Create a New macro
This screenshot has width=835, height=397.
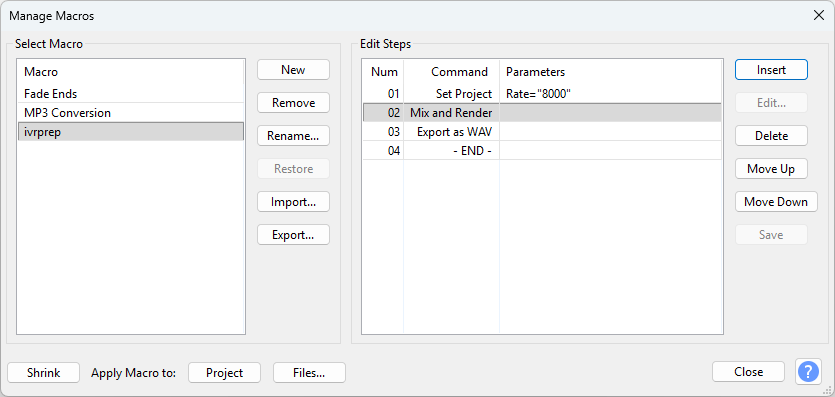(293, 70)
